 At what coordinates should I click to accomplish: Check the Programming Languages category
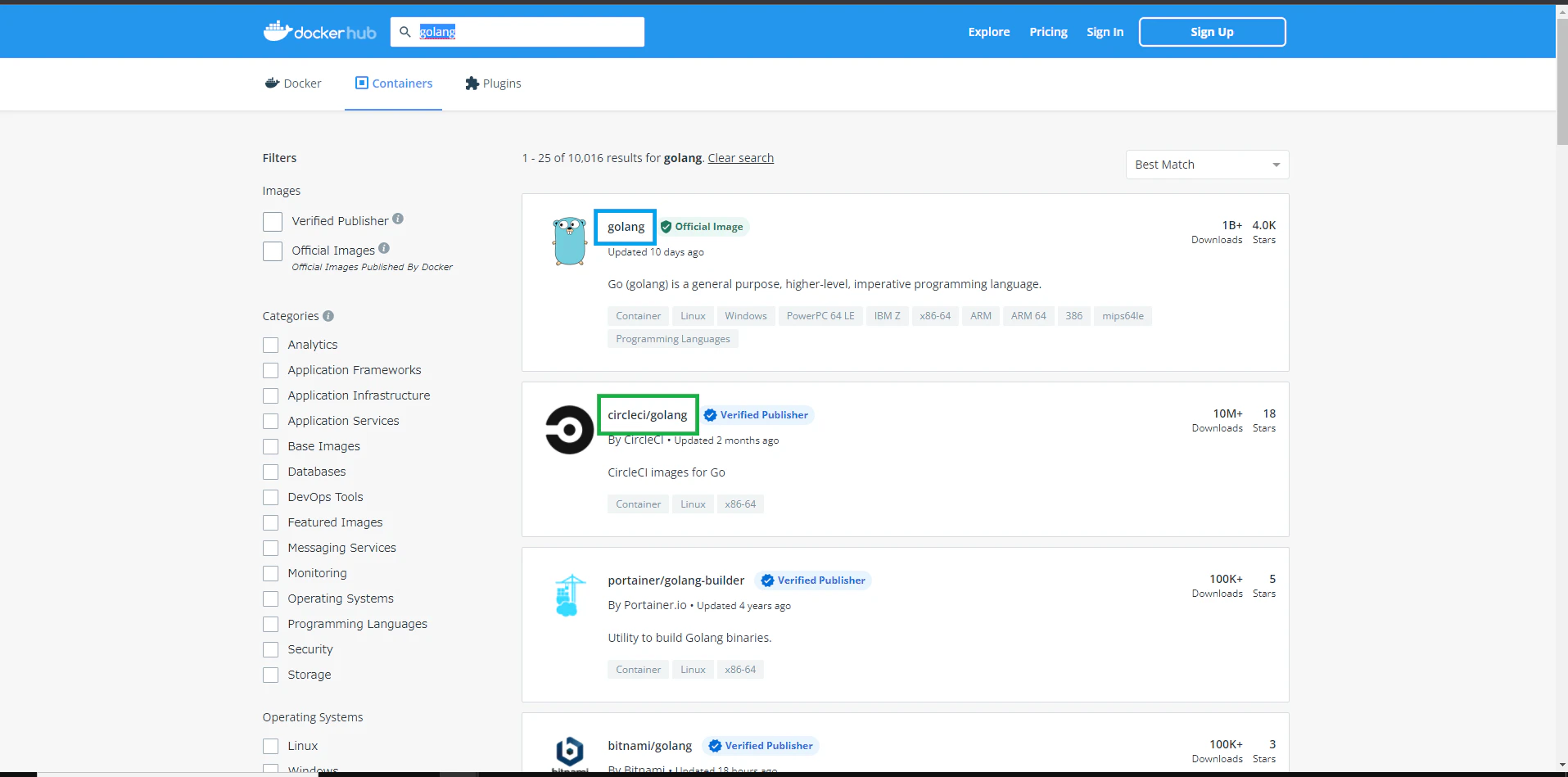point(270,624)
